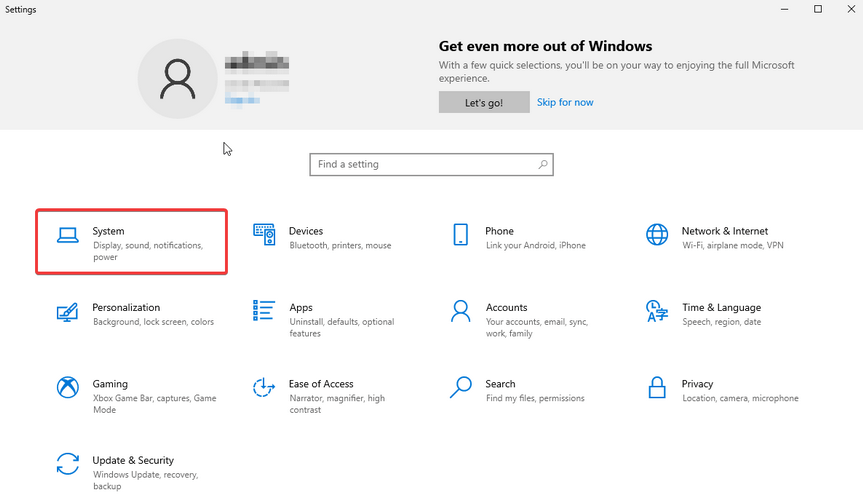Open the Apps list icon

(264, 311)
